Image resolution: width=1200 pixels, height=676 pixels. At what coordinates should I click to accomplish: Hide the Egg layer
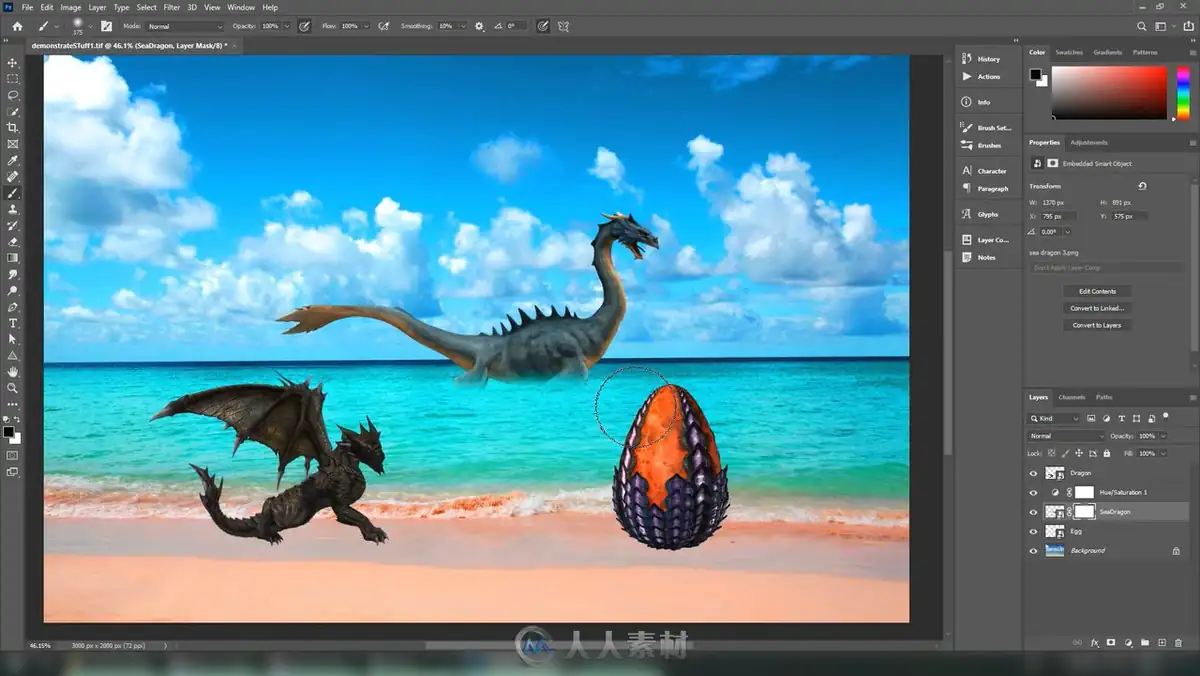[x=1034, y=531]
